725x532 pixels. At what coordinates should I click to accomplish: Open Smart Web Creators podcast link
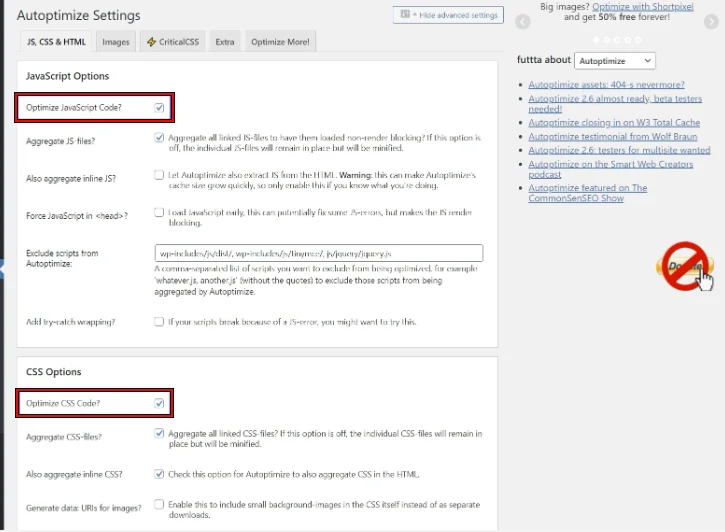(x=611, y=169)
